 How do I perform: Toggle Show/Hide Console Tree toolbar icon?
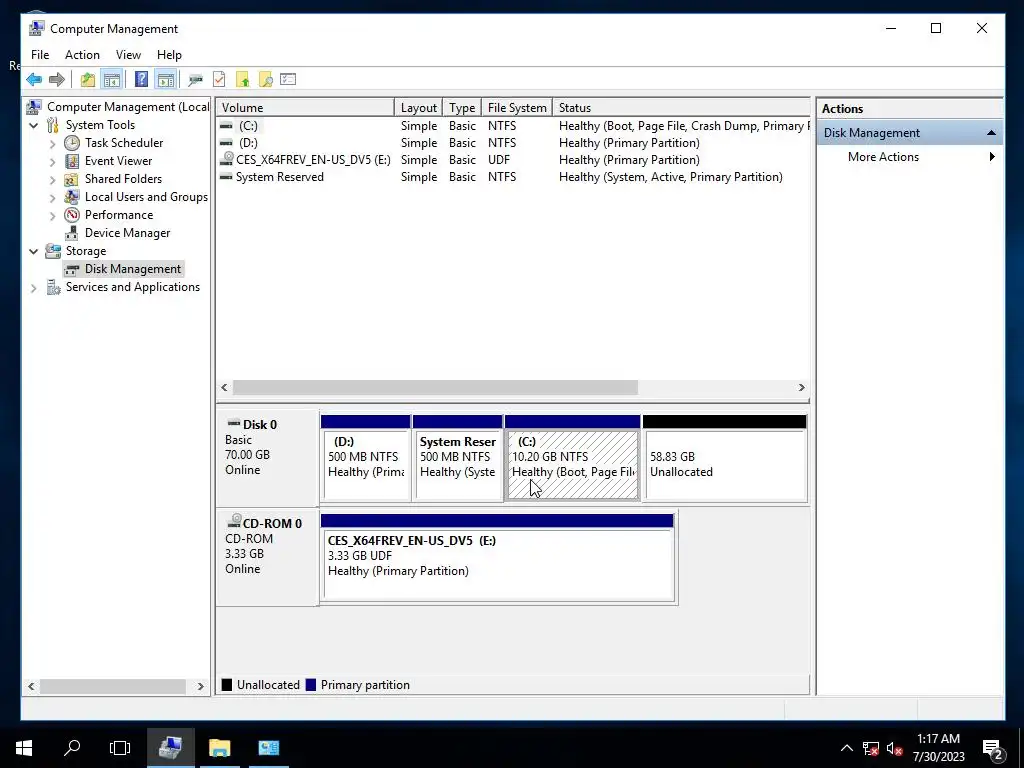click(x=112, y=80)
